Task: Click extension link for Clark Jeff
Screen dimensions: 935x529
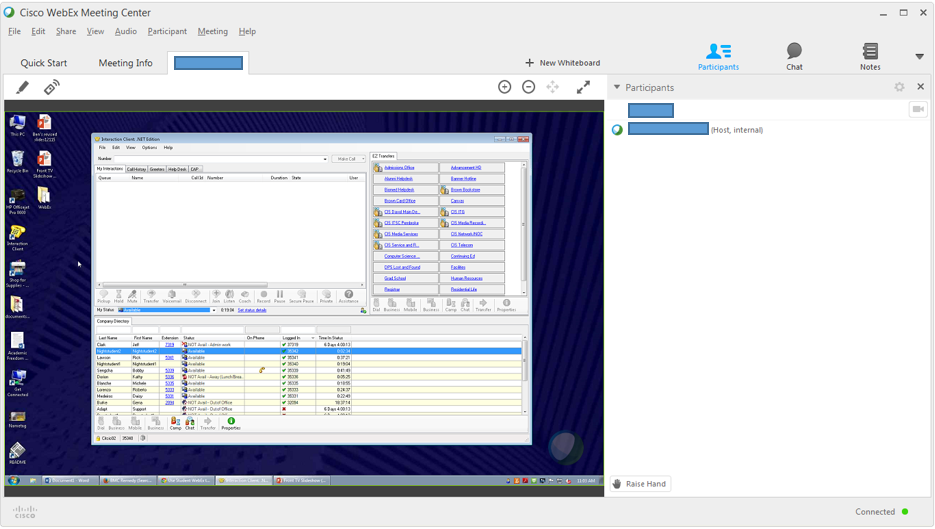Action: pyautogui.click(x=169, y=345)
